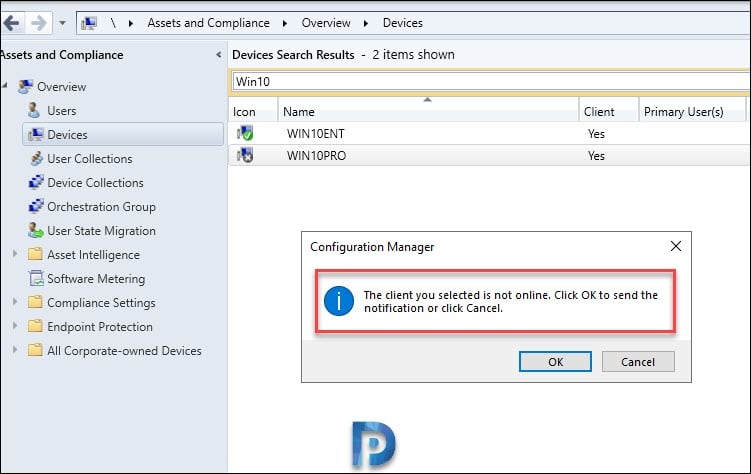The image size is (751, 474).
Task: Expand All Corporate-owned Devices folder
Action: pyautogui.click(x=15, y=350)
